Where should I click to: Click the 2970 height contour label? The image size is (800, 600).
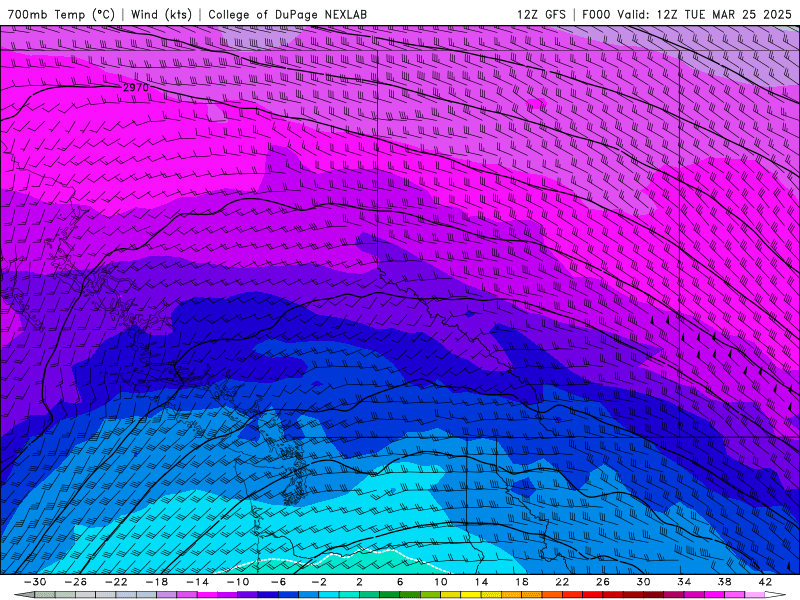point(136,87)
